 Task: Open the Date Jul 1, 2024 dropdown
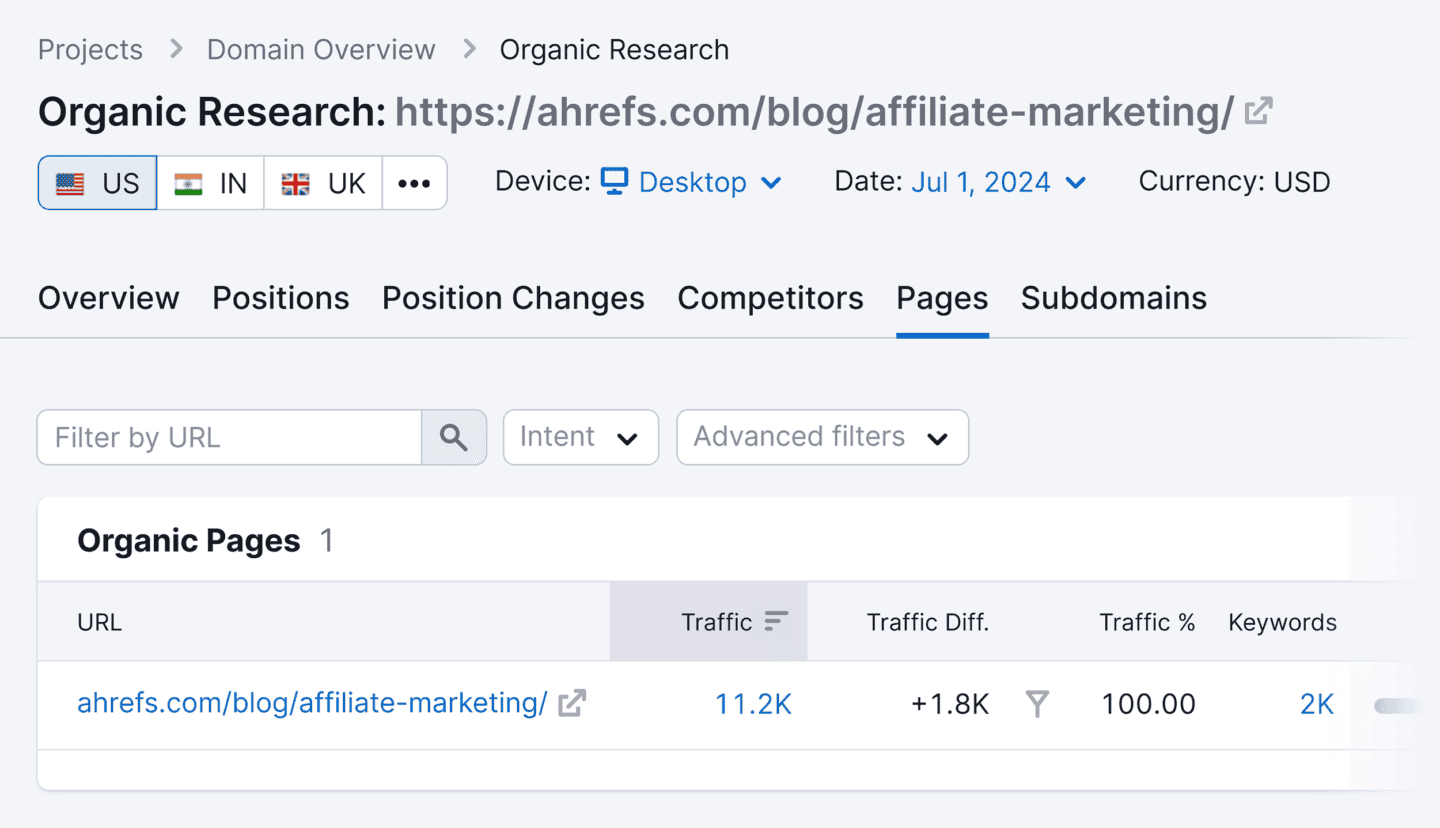(x=998, y=182)
